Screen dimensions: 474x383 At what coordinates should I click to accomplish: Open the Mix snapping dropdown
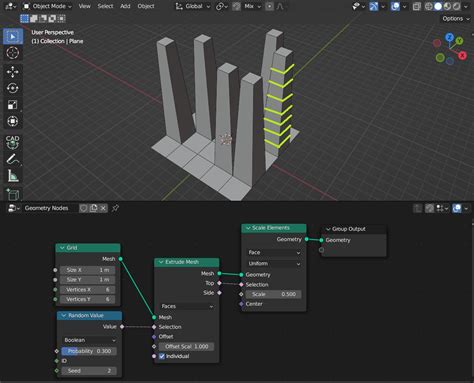253,6
